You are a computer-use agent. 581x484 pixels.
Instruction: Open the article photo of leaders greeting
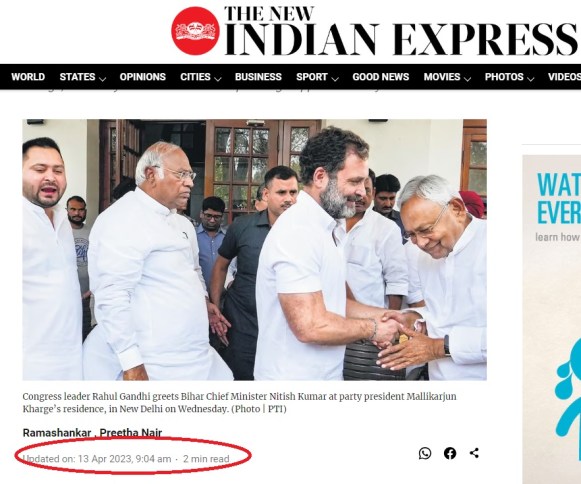coord(255,250)
